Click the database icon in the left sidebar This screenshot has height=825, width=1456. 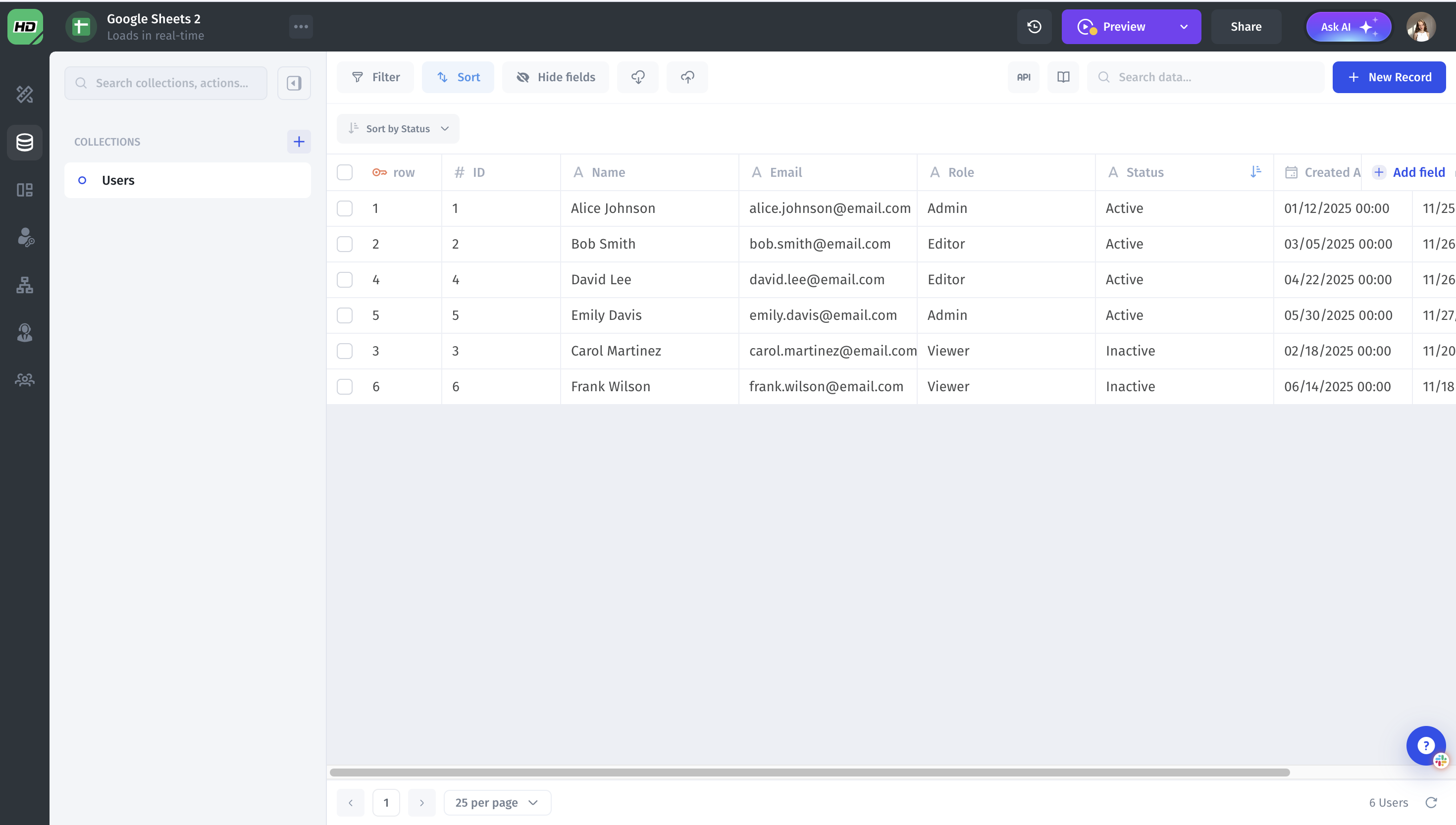[x=24, y=142]
